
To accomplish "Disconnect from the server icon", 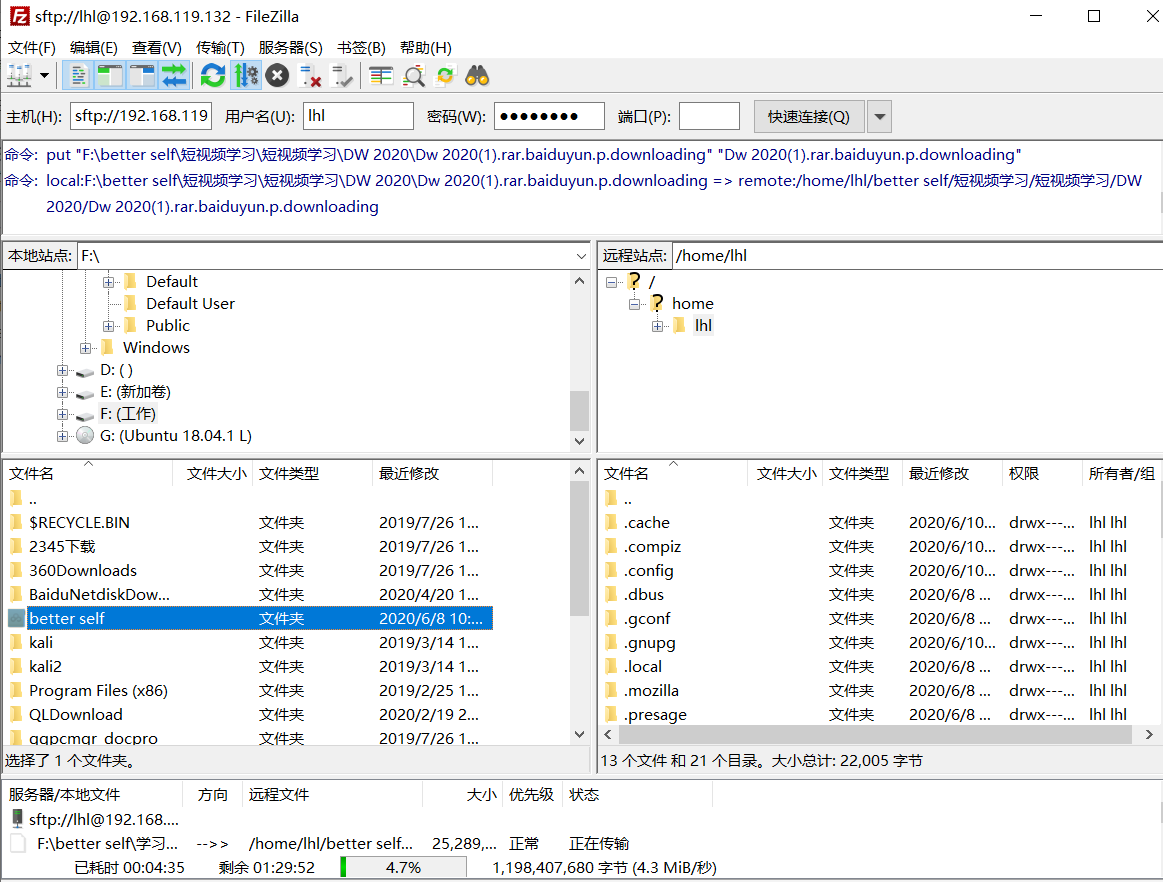I will pos(309,76).
